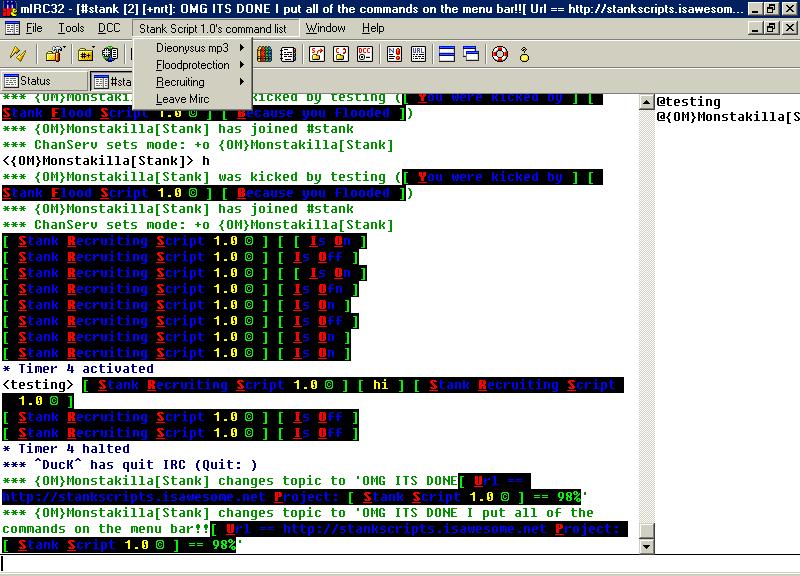
Task: Restore the inner channel window
Action: (x=771, y=28)
